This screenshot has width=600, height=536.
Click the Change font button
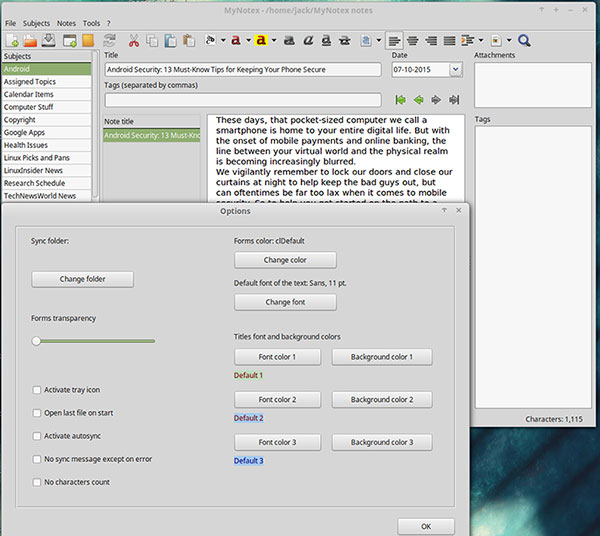285,302
